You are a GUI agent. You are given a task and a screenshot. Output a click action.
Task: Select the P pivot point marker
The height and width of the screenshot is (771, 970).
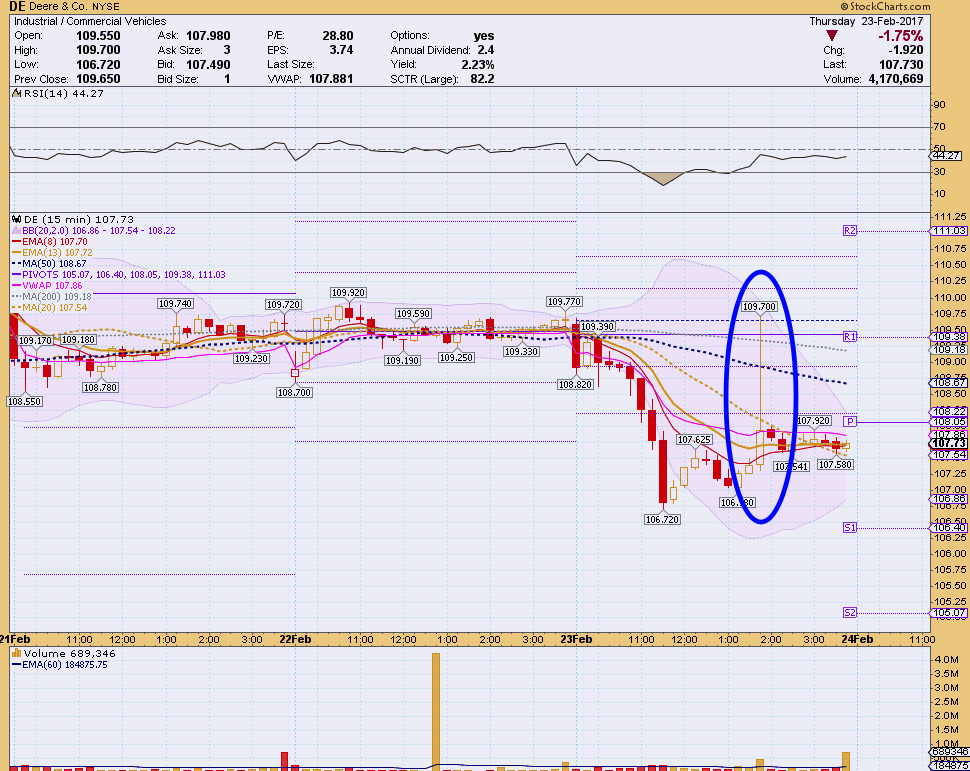tap(849, 421)
